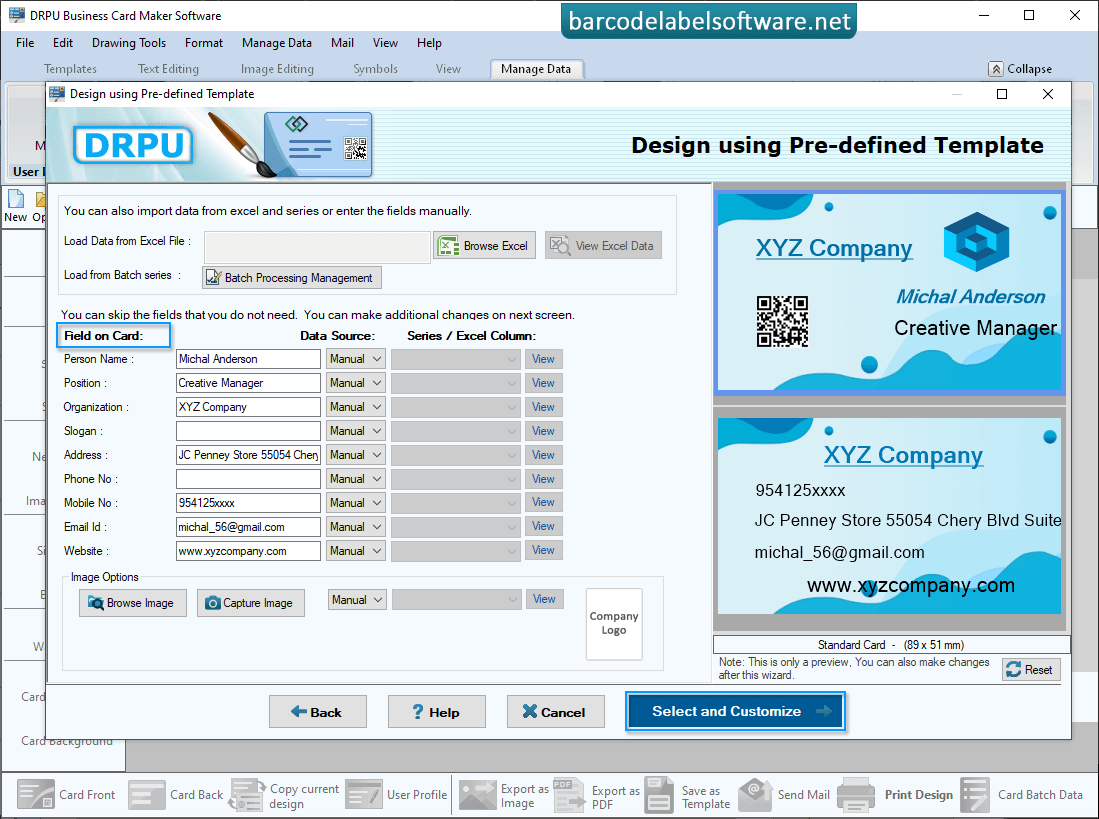Click Browse Image button

[x=133, y=603]
